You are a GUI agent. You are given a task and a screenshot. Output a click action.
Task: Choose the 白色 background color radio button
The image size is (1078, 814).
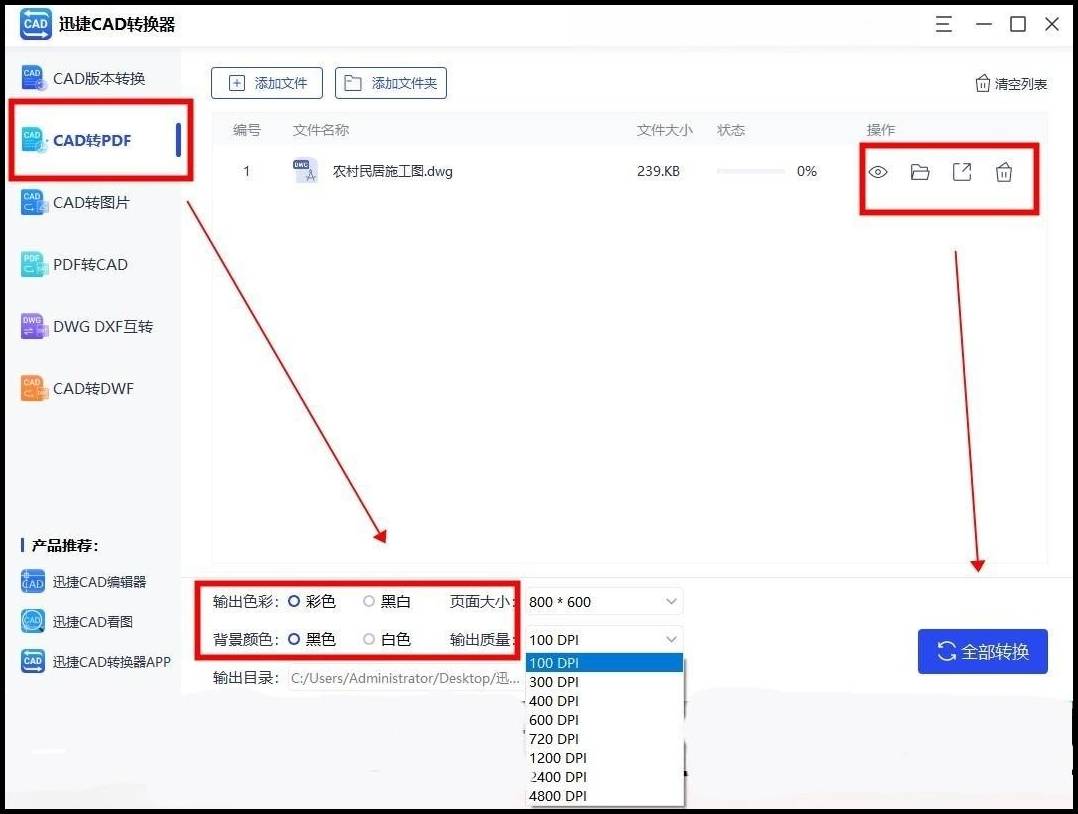[x=369, y=639]
